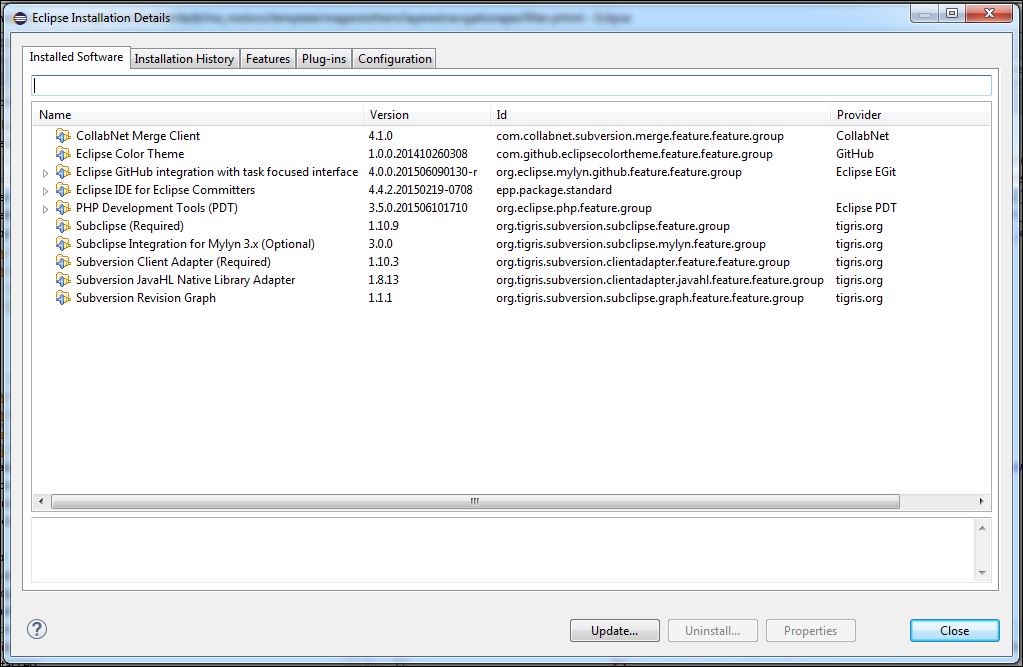
Task: Open the help question mark icon
Action: (x=37, y=629)
